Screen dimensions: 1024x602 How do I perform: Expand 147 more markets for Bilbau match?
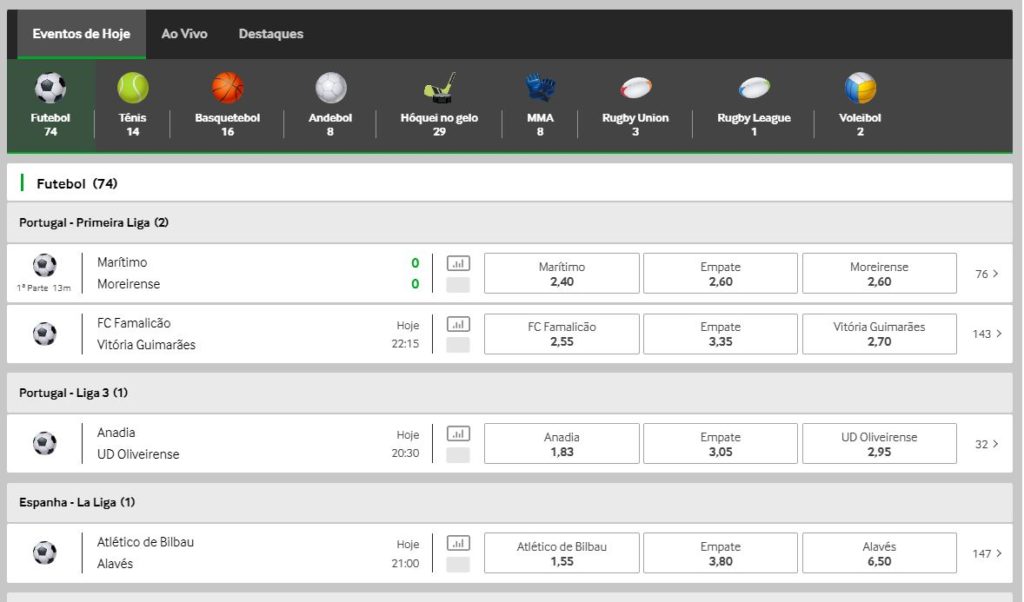[987, 554]
